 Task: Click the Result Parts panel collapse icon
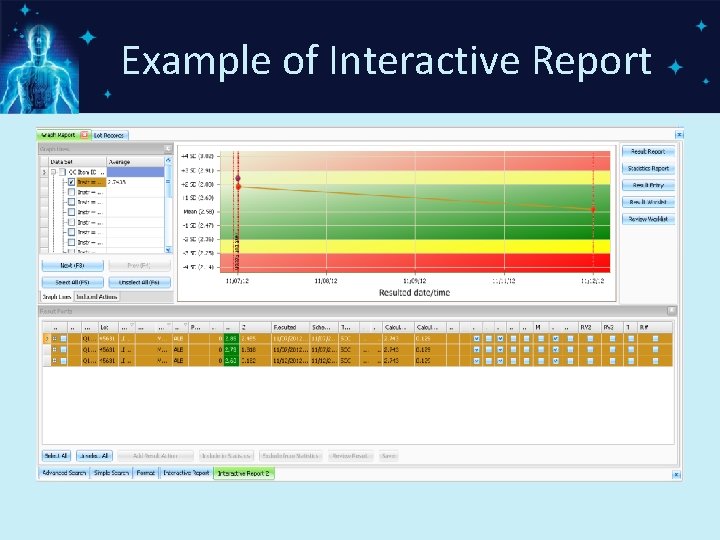tap(671, 311)
